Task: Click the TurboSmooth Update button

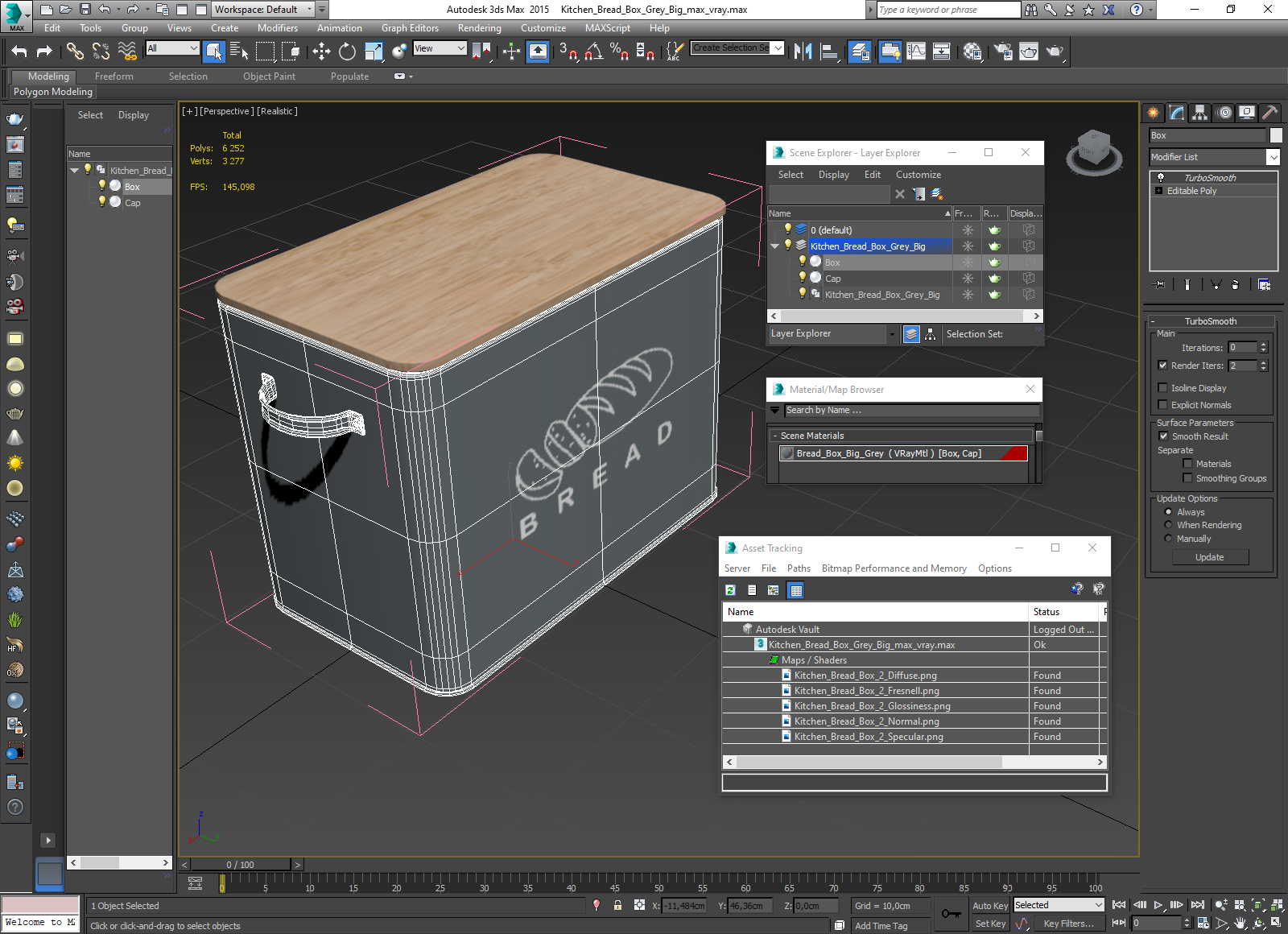Action: (x=1209, y=557)
